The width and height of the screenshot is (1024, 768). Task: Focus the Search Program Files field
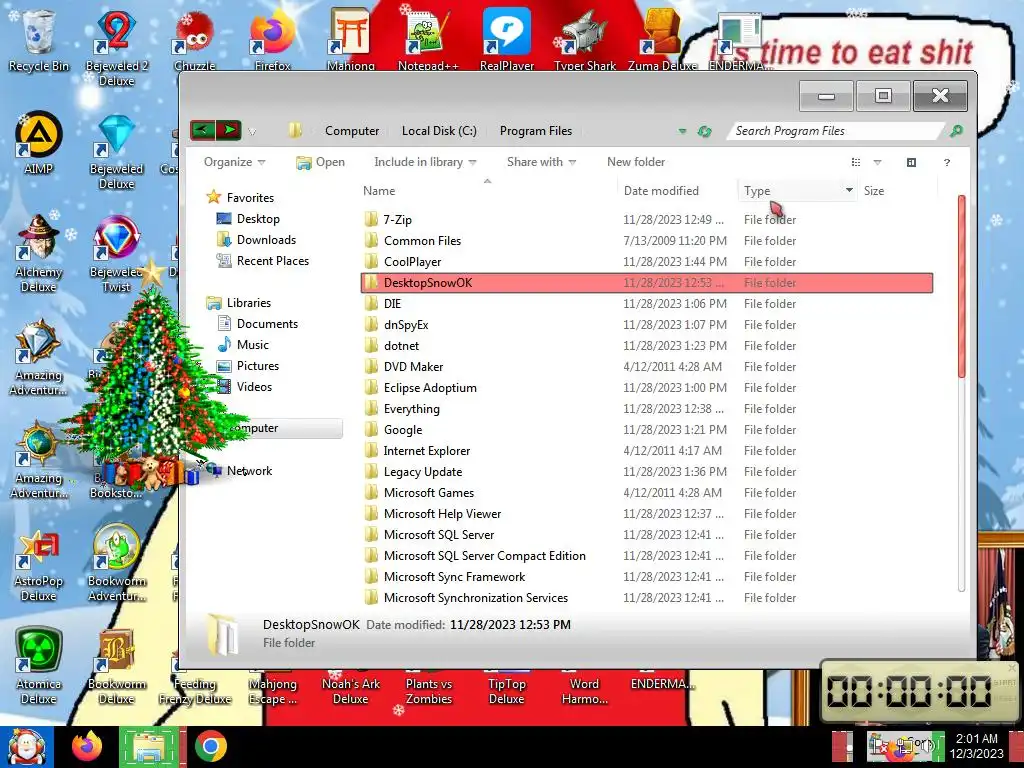coord(834,131)
